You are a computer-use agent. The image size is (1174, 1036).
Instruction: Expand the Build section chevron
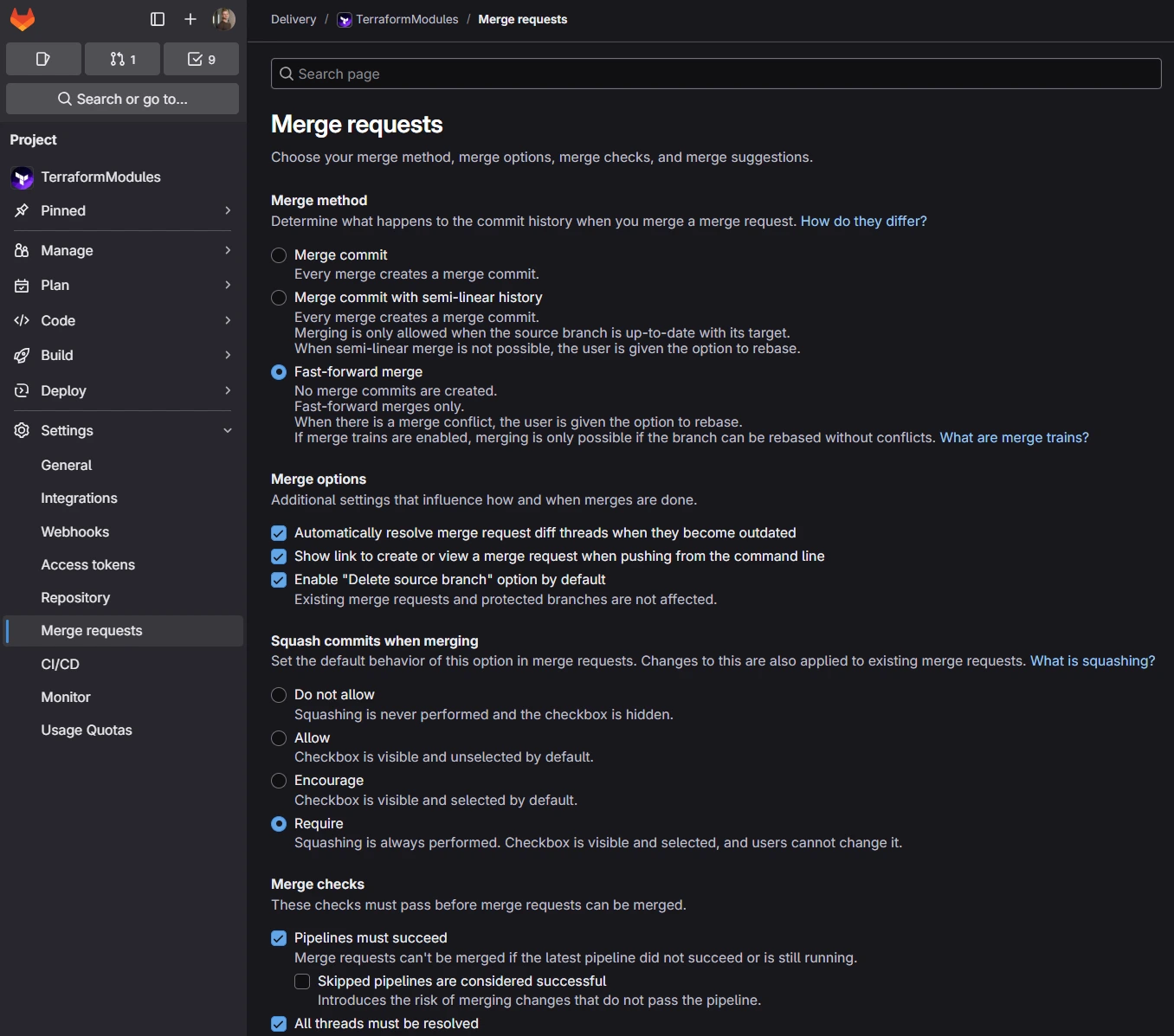click(x=228, y=355)
